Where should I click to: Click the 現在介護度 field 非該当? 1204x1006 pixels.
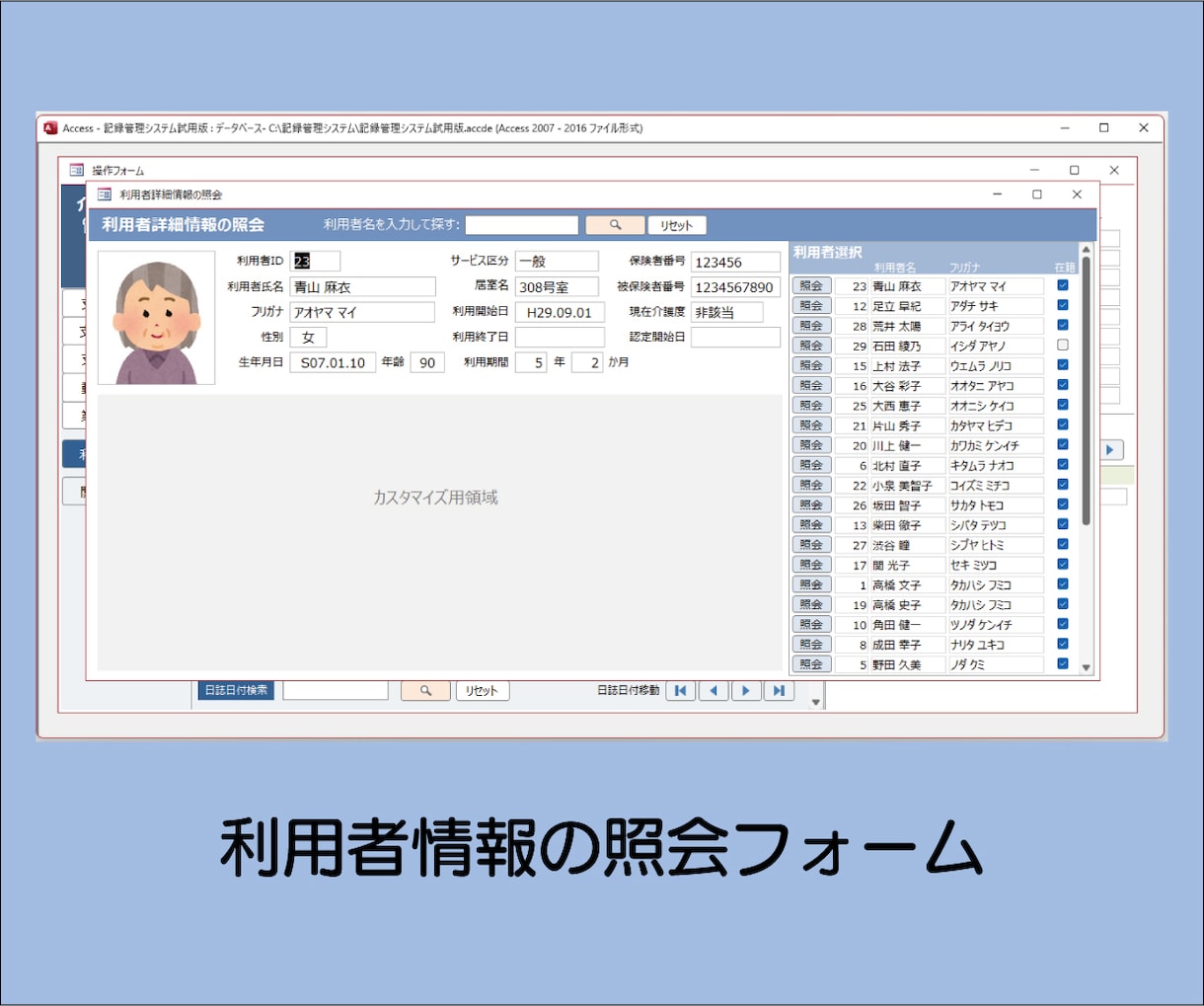[x=726, y=312]
